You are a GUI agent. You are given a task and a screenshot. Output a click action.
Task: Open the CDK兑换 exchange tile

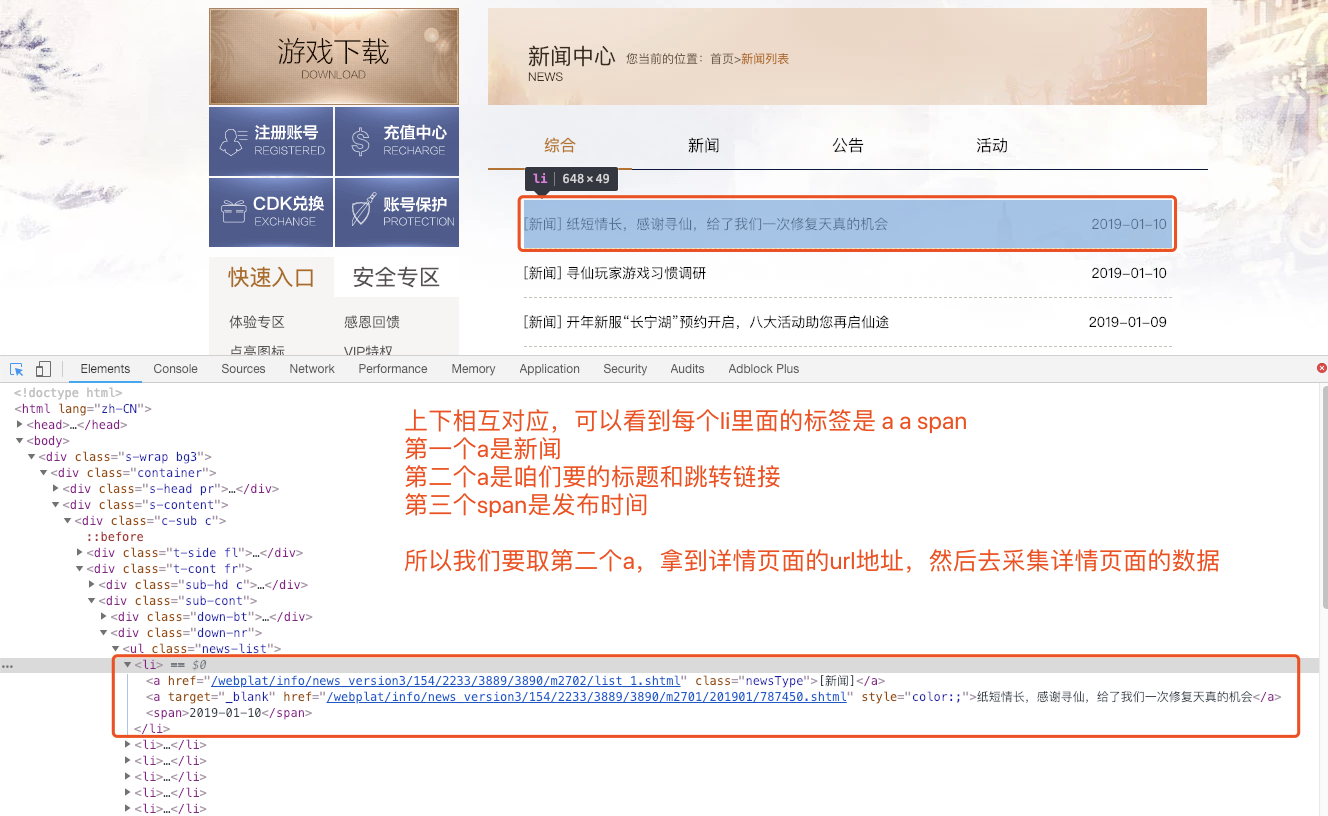tap(271, 212)
